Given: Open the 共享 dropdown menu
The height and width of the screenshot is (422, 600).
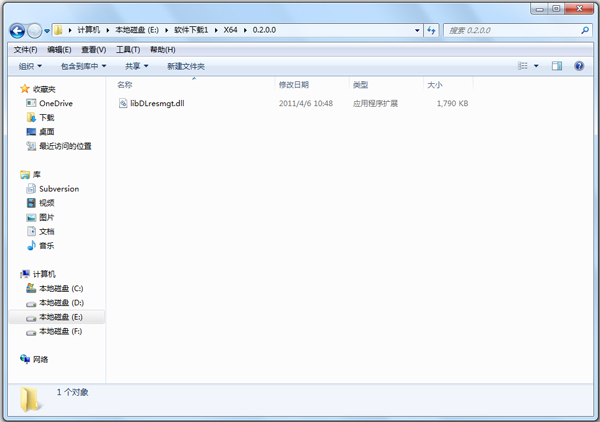Looking at the screenshot, I should click(x=137, y=66).
